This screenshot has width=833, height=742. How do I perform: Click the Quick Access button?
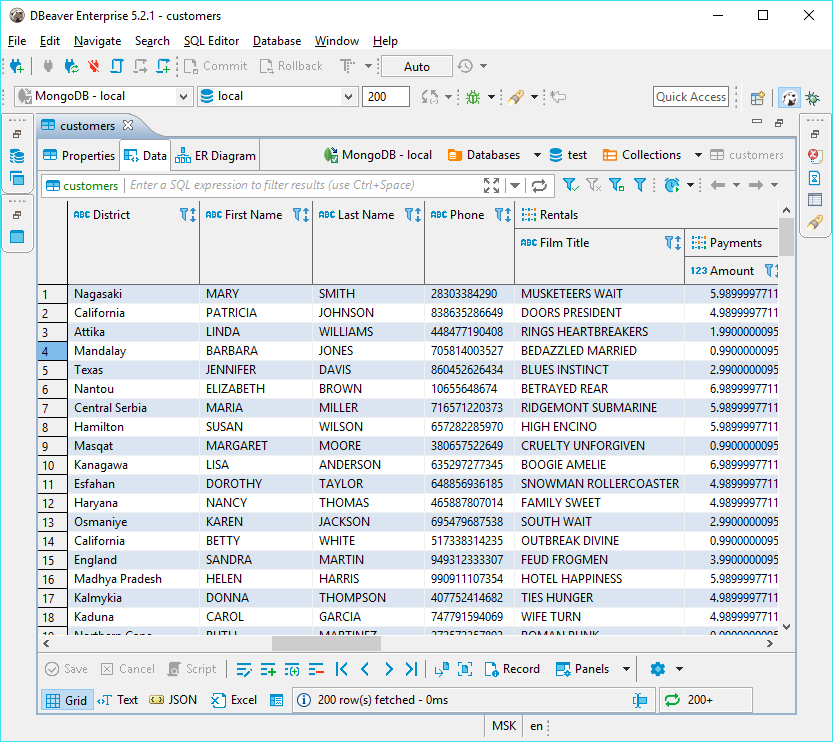(x=690, y=97)
